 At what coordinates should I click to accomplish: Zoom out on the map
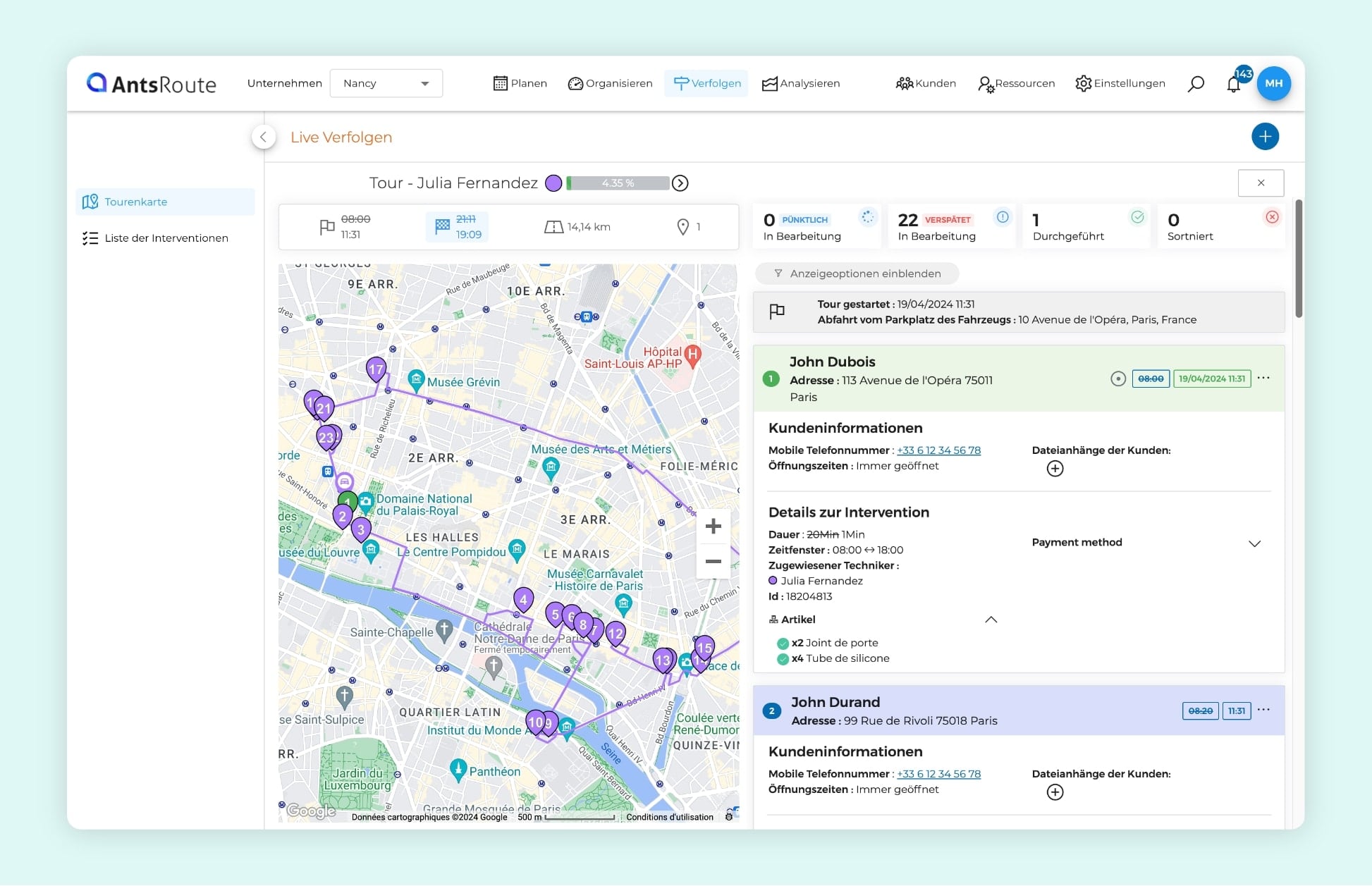click(x=713, y=561)
